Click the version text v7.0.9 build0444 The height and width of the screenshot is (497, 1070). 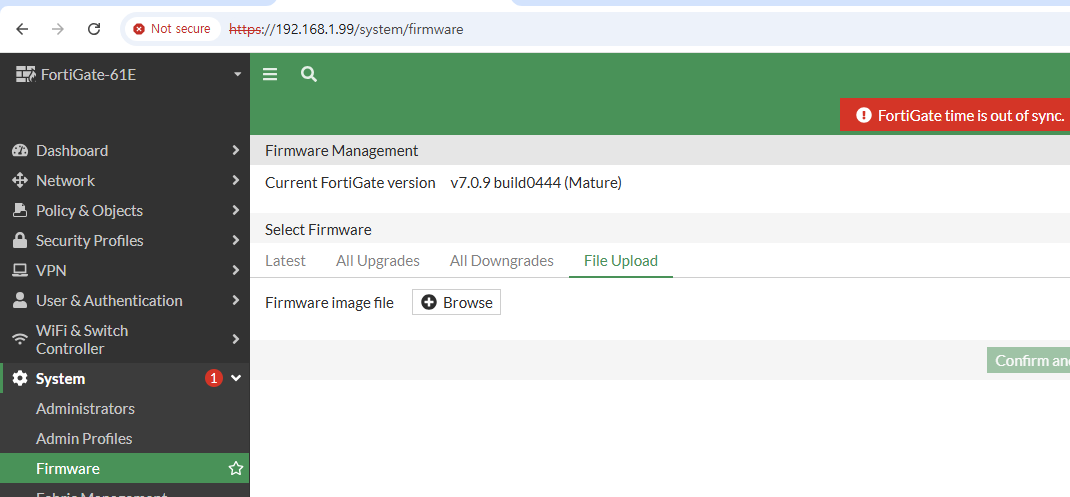536,183
